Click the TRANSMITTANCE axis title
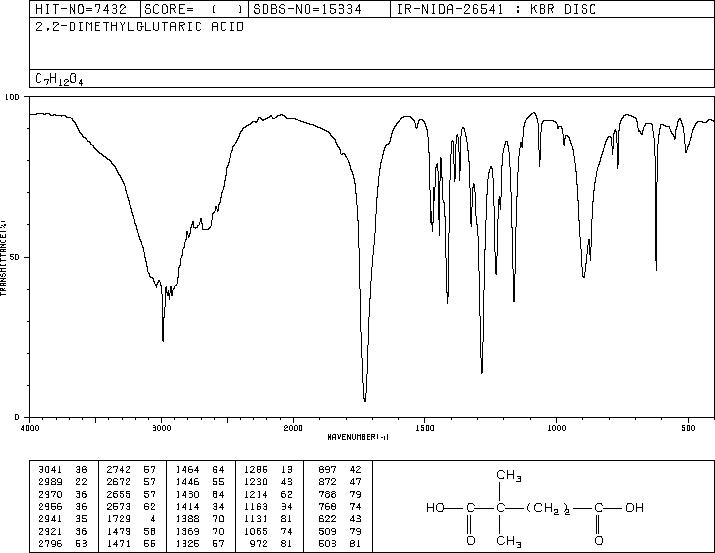Viewport: 715px width, 553px height. click(x=3, y=258)
